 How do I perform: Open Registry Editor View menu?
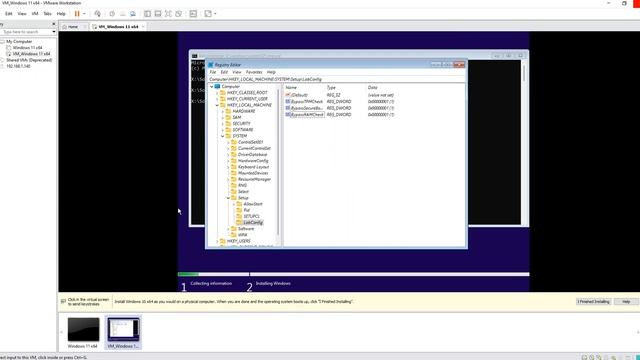237,72
